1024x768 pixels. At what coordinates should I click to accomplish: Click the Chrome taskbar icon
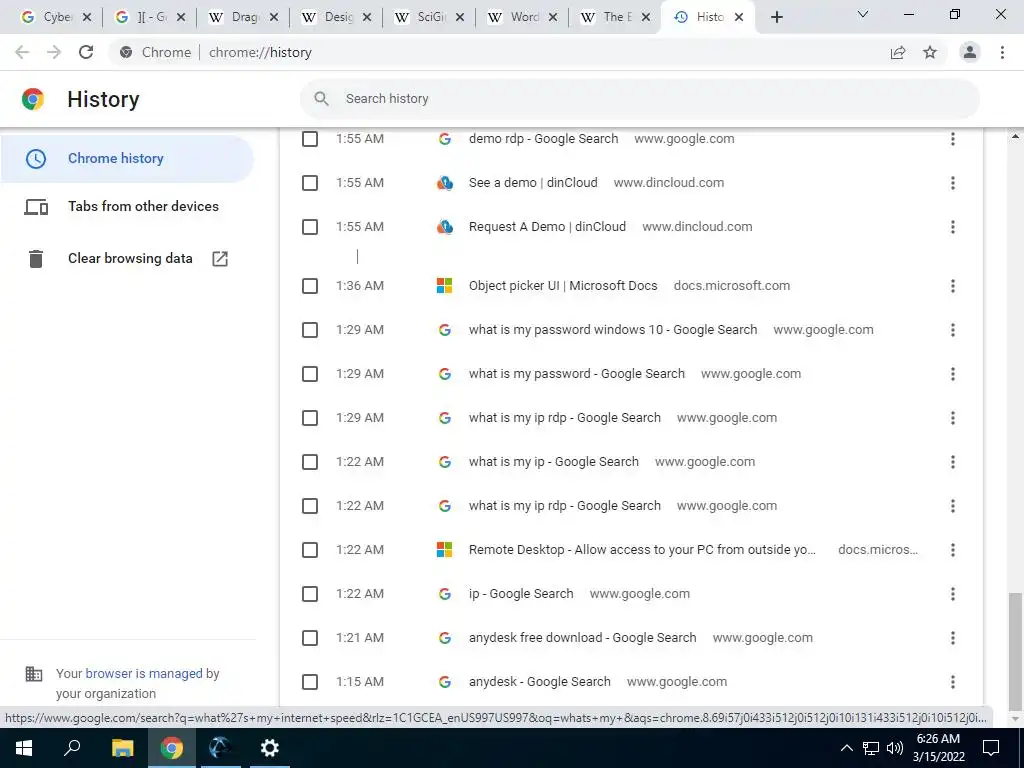(x=172, y=748)
